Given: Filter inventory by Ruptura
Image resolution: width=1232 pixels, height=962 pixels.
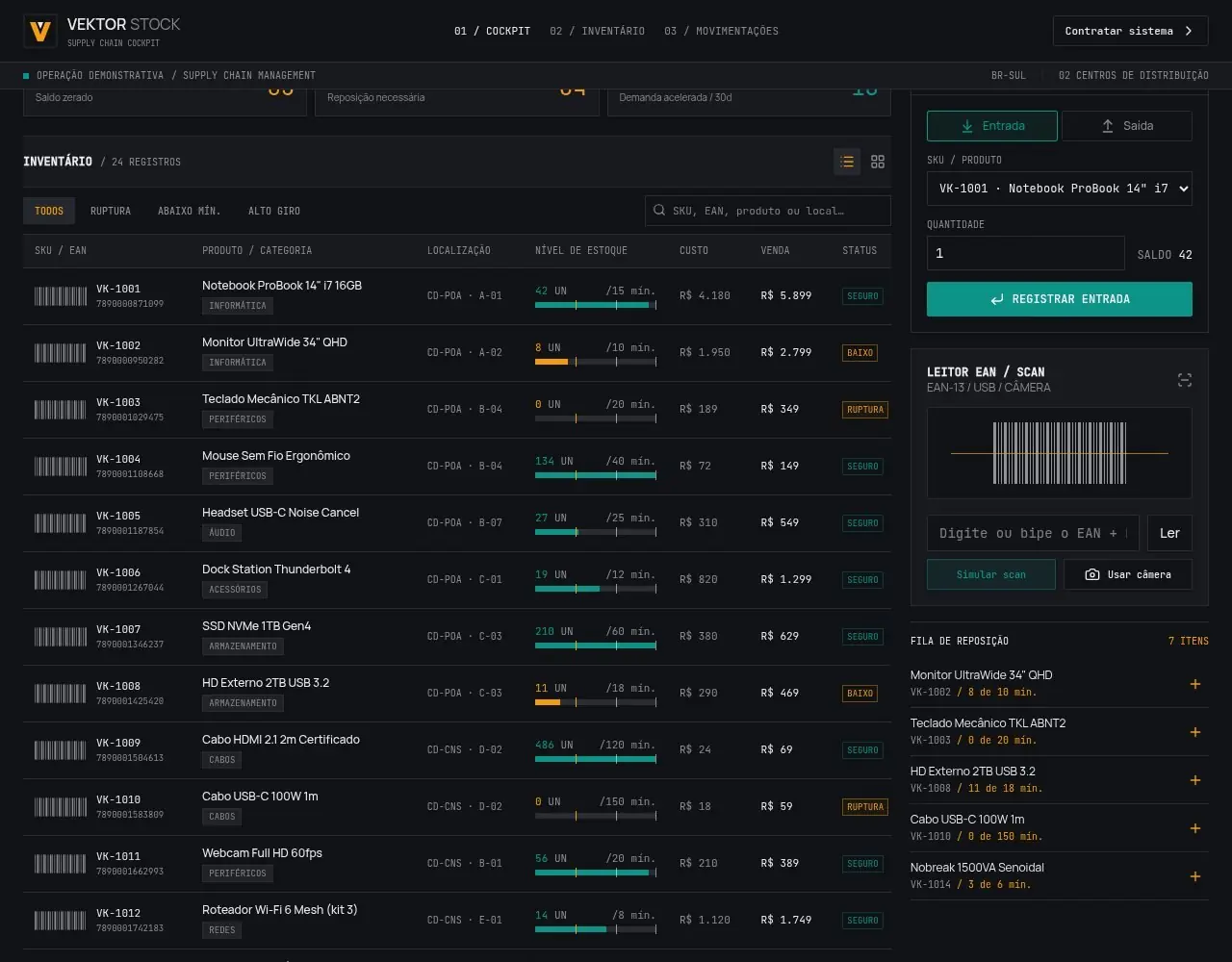Looking at the screenshot, I should tap(111, 211).
